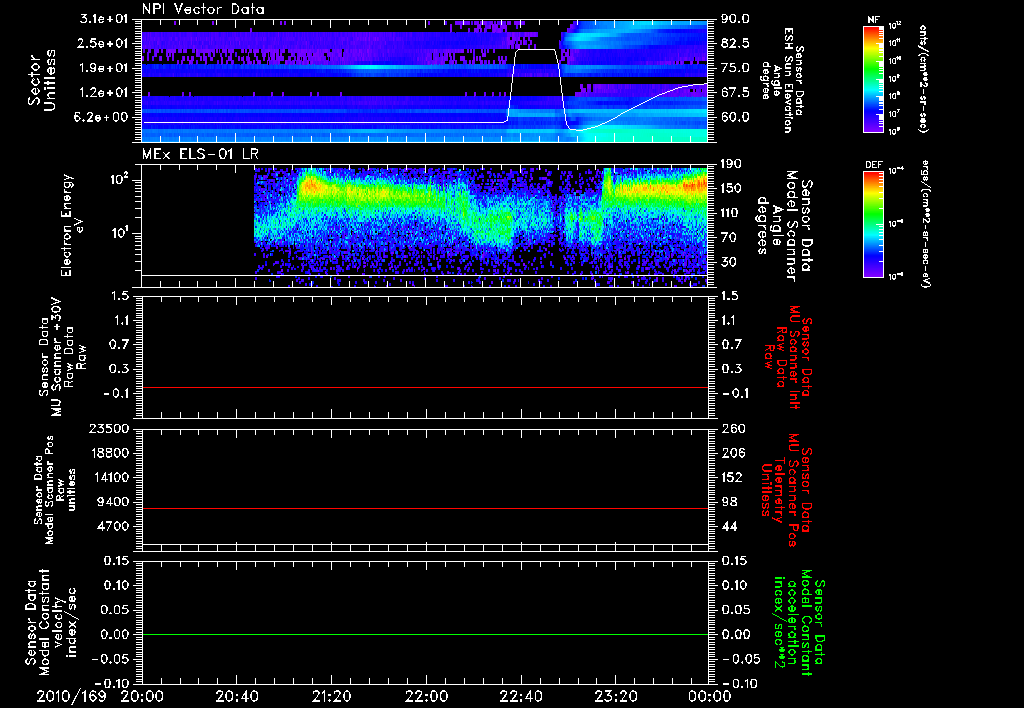
Task: Click the '3.1e+01' sector axis value
Action: [104, 19]
